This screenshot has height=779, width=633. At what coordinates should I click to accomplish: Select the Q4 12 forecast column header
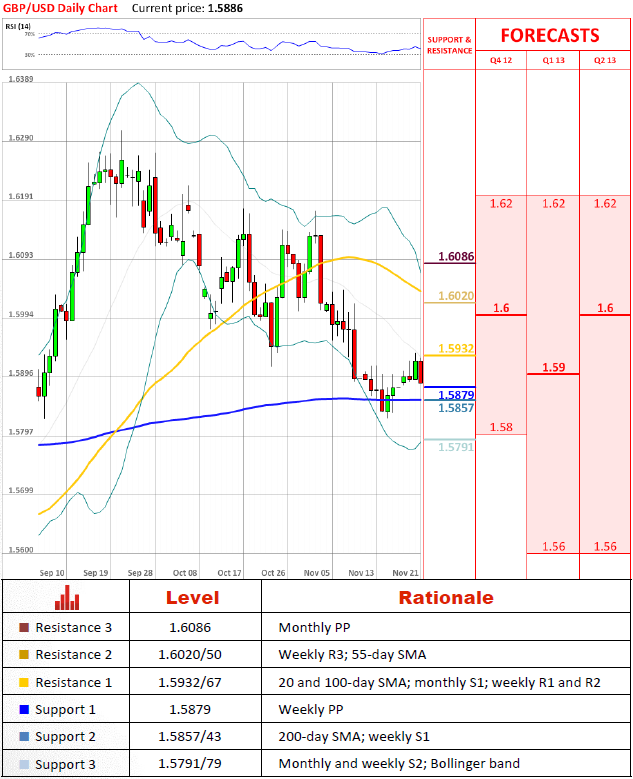pos(501,61)
